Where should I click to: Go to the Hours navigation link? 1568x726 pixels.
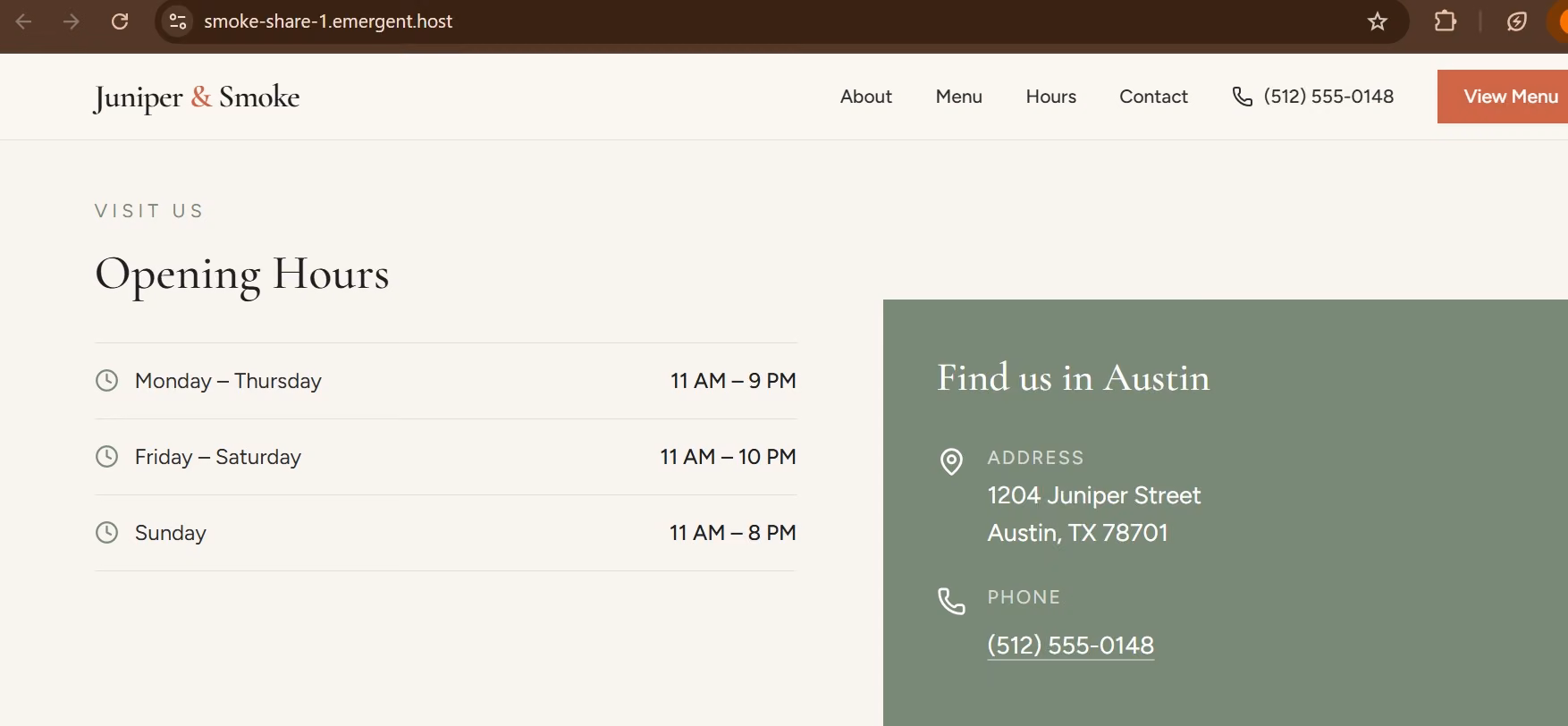1050,97
